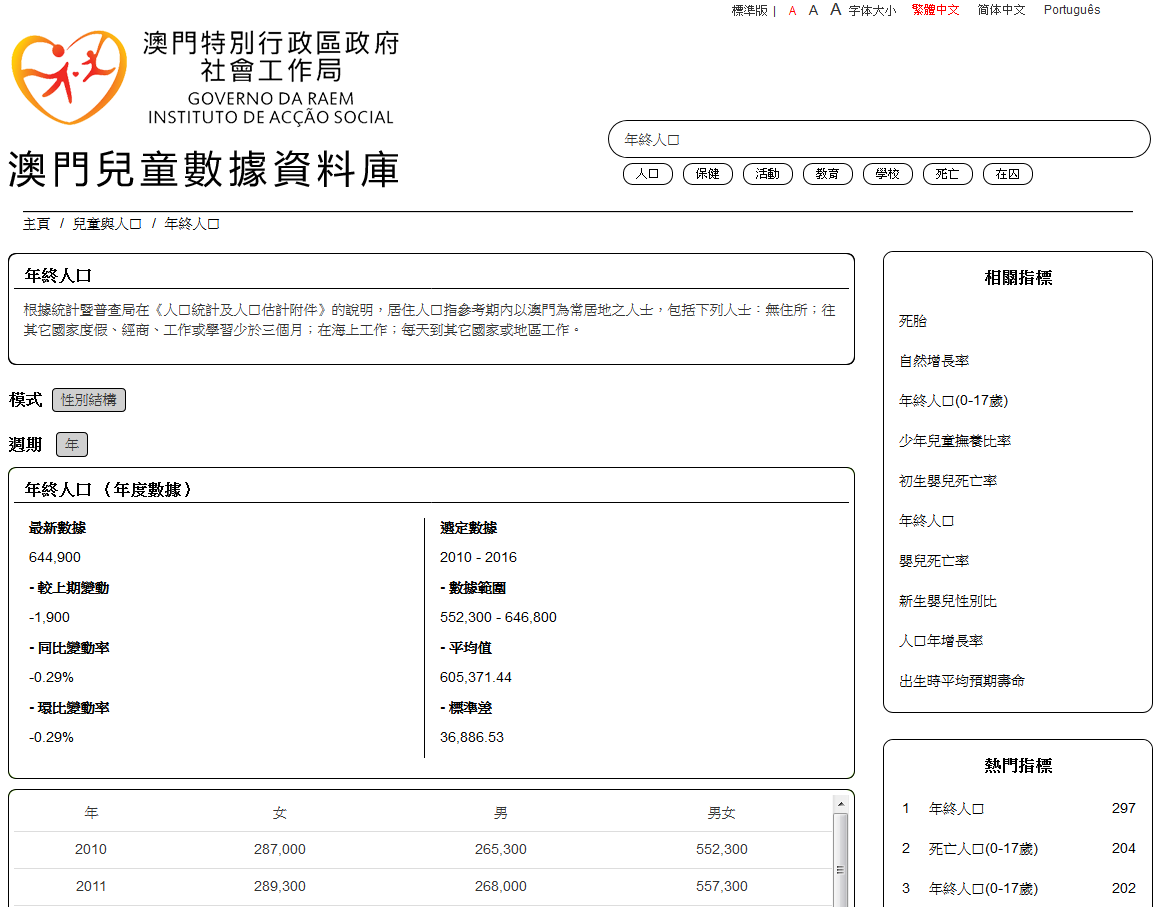The image size is (1164, 907).
Task: Go to 主頁 in breadcrumb
Action: (36, 224)
